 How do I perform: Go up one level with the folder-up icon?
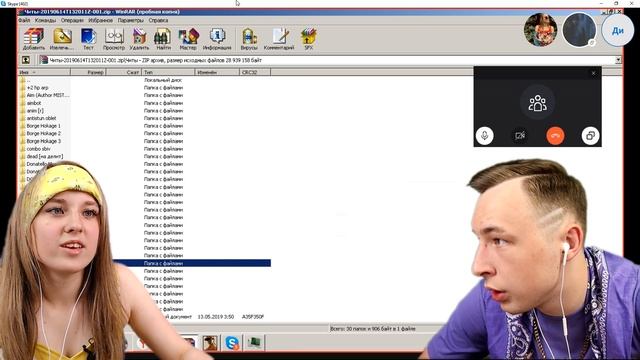click(x=26, y=60)
